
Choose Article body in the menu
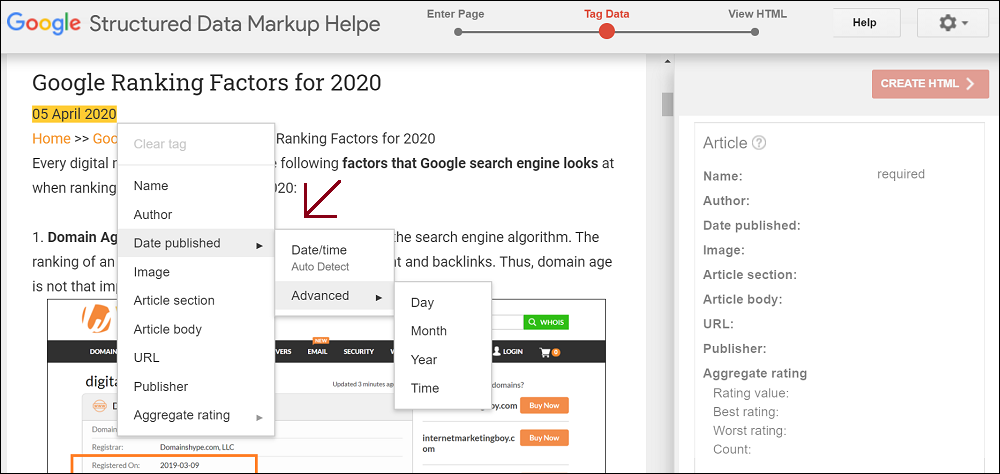196,329
